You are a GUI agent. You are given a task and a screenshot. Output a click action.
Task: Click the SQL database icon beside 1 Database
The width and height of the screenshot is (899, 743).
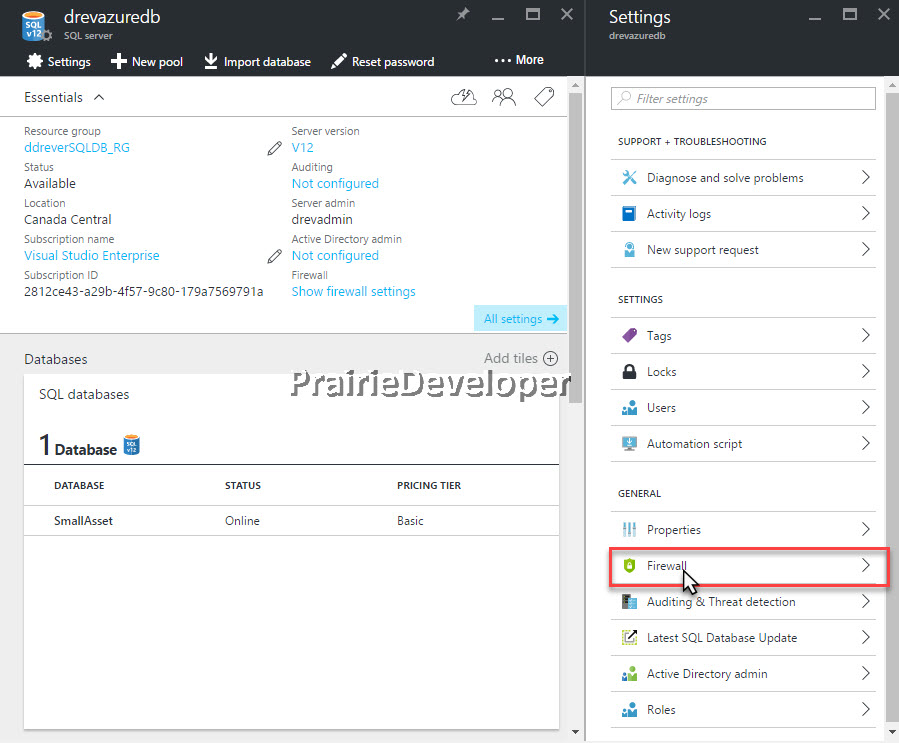point(132,445)
